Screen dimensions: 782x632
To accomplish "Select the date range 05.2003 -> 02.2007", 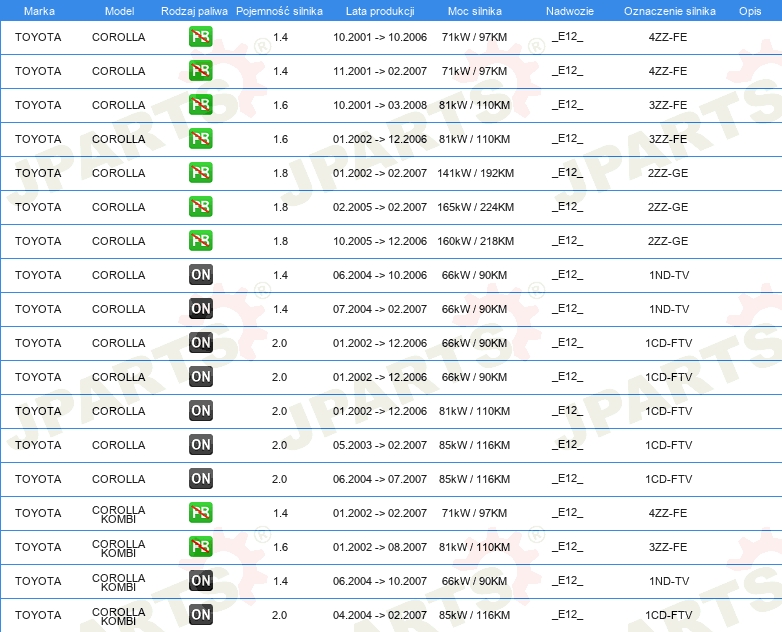I will pyautogui.click(x=380, y=445).
